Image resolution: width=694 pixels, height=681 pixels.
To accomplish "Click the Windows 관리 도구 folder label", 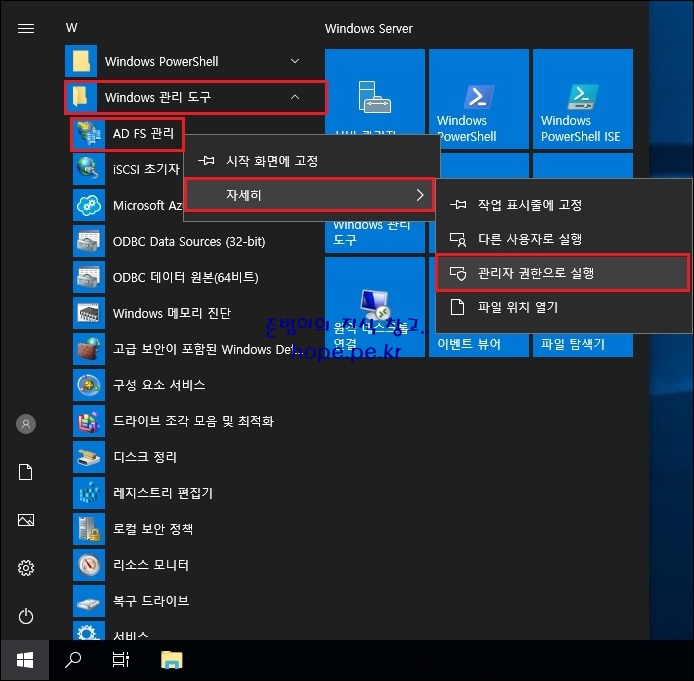I will (x=158, y=97).
